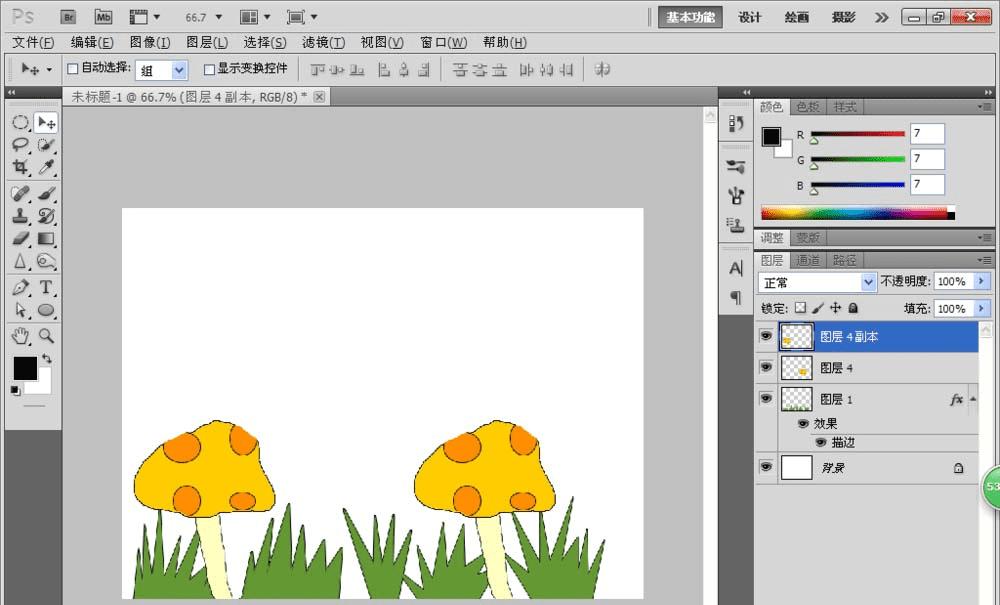
Task: Select the Eyedropper tool
Action: click(46, 168)
